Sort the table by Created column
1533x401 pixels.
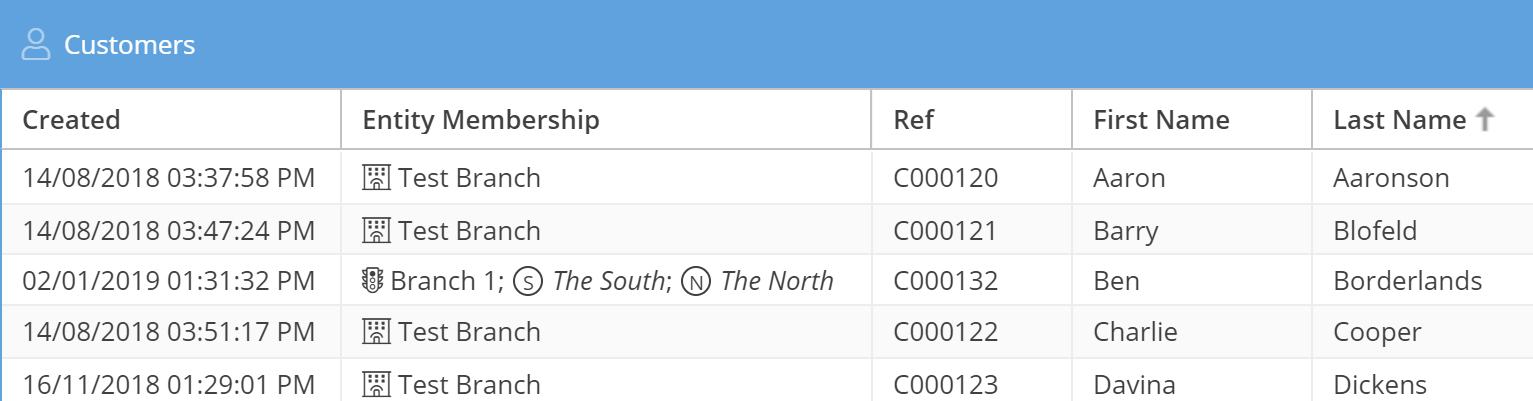(71, 121)
